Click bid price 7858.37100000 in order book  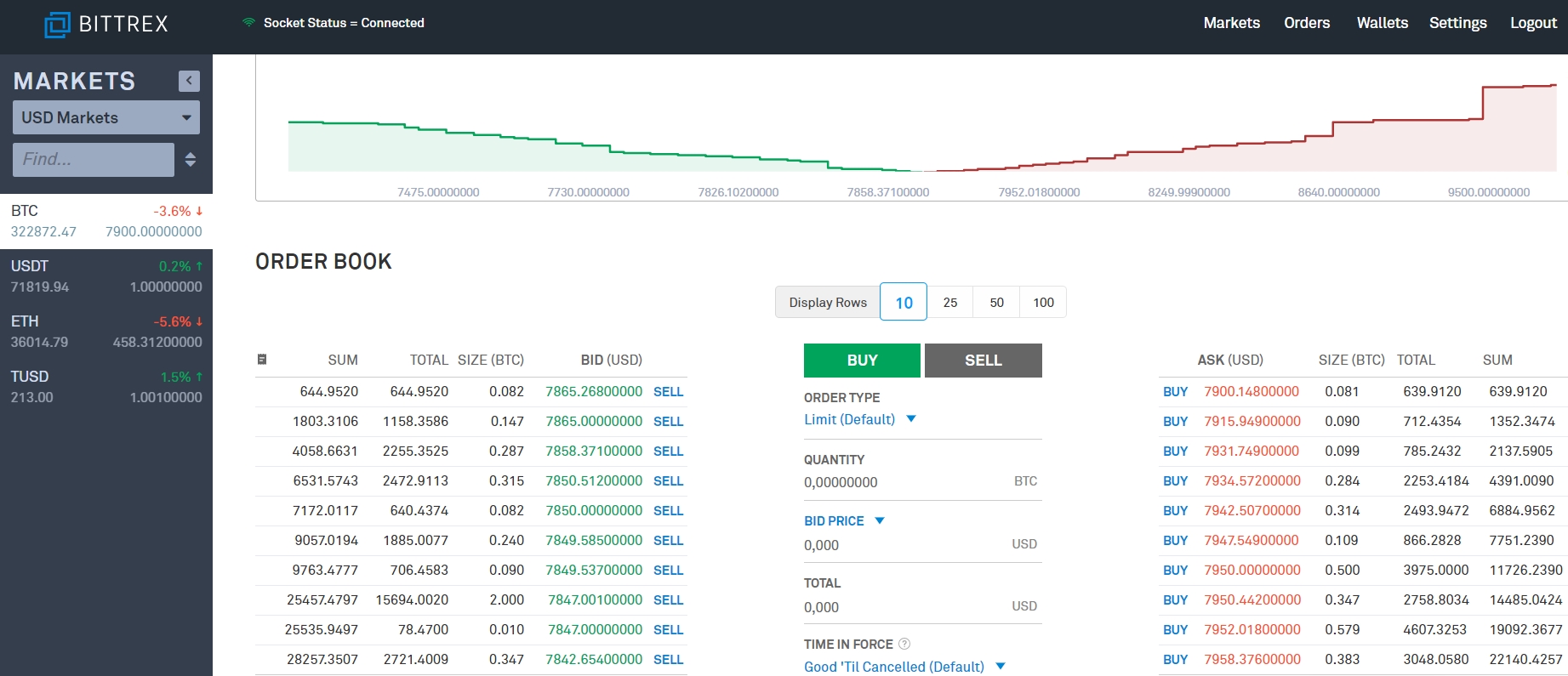click(594, 452)
